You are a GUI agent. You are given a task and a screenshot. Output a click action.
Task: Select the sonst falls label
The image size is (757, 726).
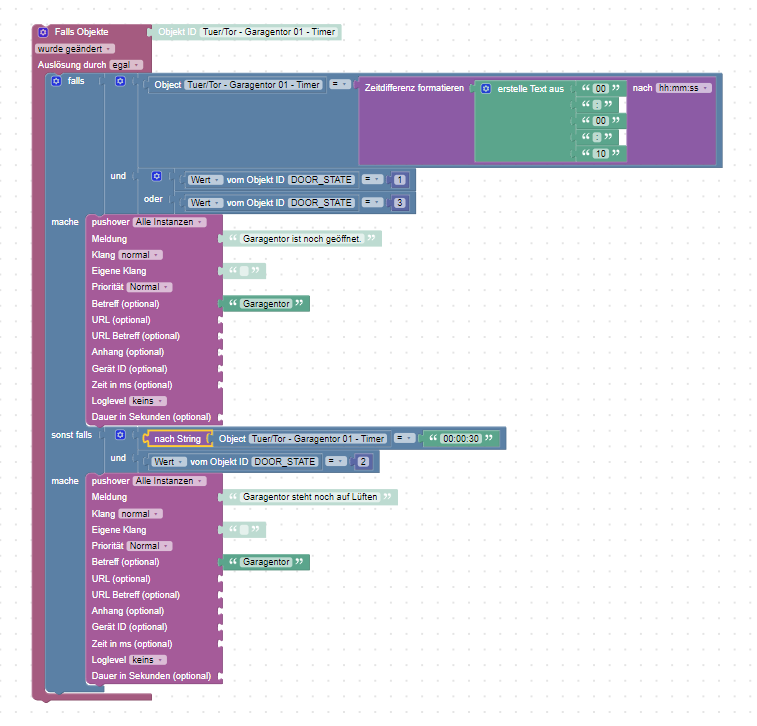pyautogui.click(x=71, y=435)
